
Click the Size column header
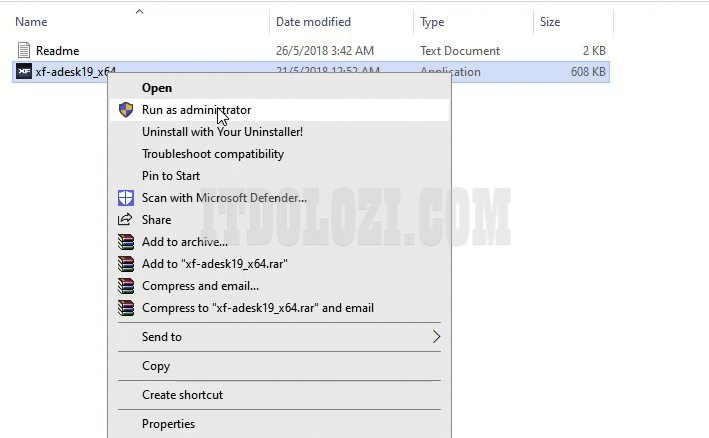550,22
